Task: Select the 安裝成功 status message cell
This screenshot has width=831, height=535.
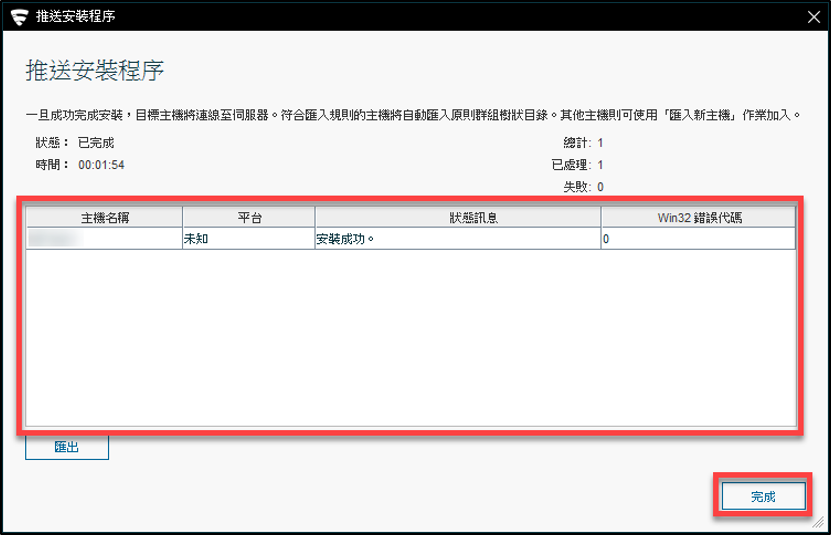Action: click(x=457, y=239)
